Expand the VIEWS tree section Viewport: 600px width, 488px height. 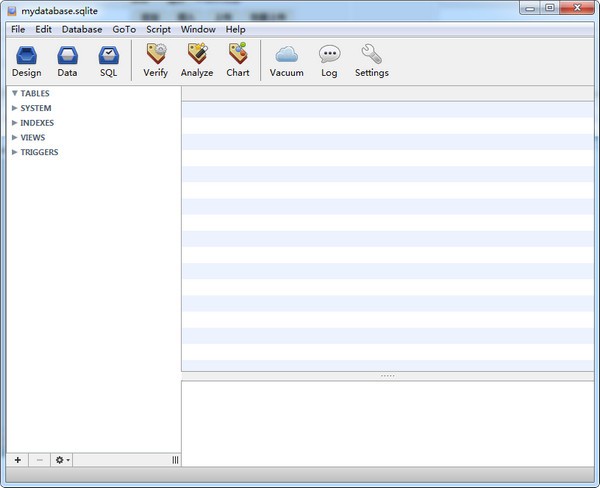15,137
